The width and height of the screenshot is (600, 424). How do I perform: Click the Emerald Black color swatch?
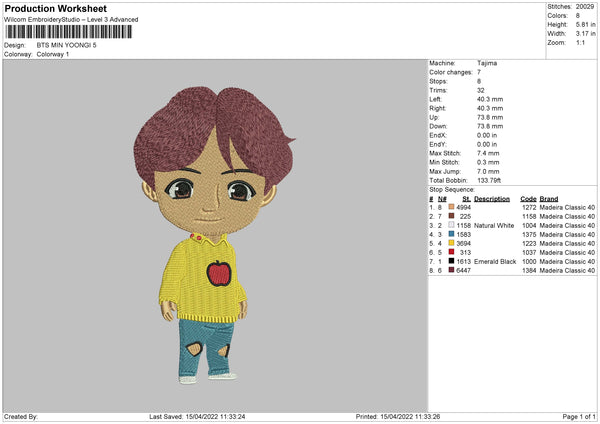[451, 261]
